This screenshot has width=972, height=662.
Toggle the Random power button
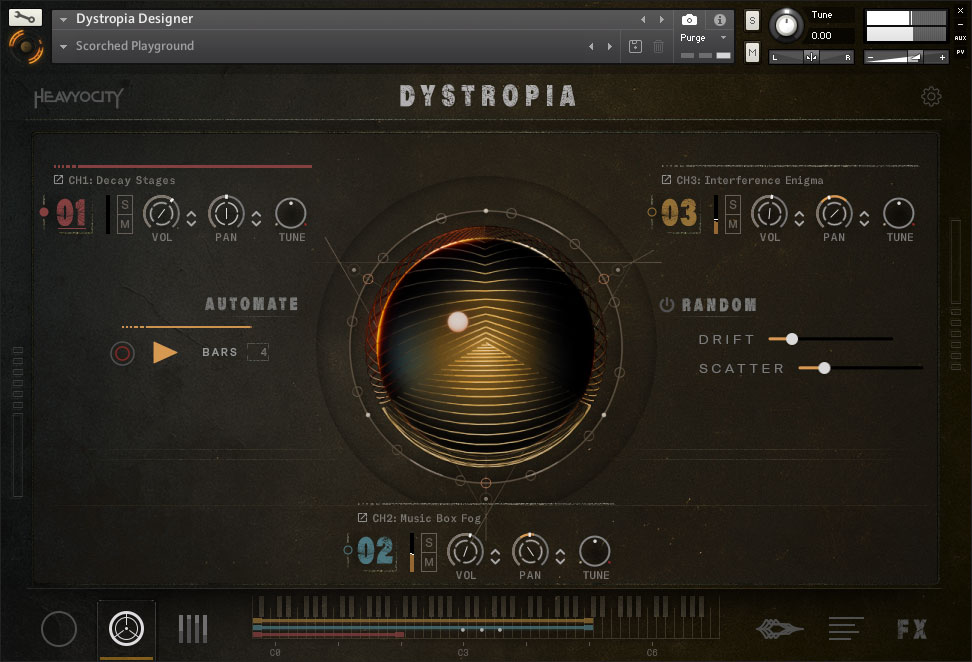tap(667, 305)
